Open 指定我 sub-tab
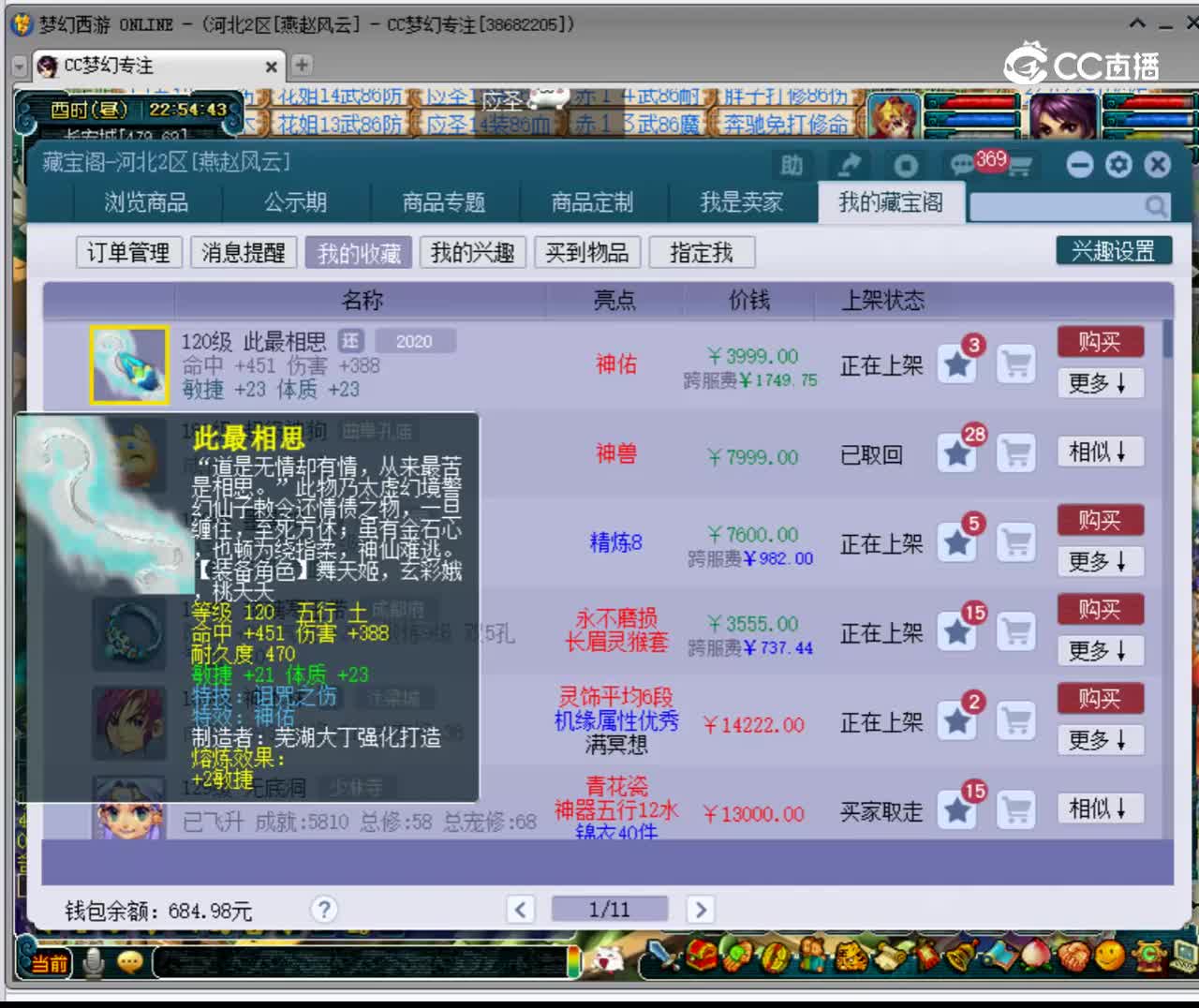 pos(702,253)
